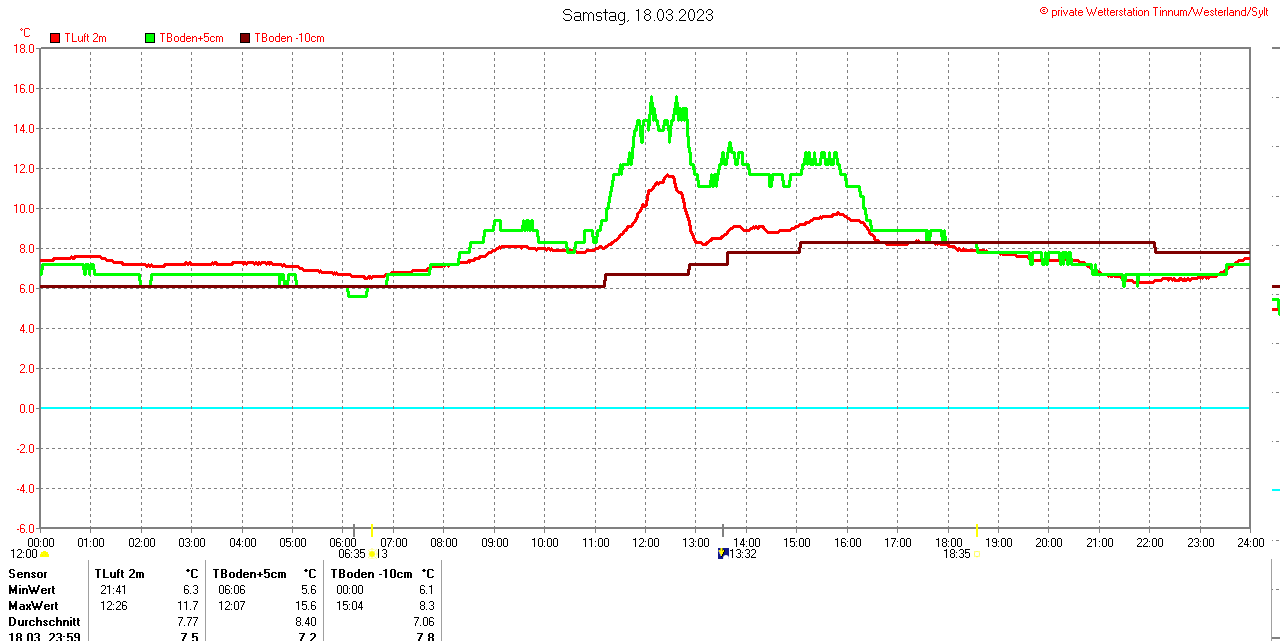Select the MaxWert row label in the table
This screenshot has width=1280, height=641.
[x=33, y=606]
